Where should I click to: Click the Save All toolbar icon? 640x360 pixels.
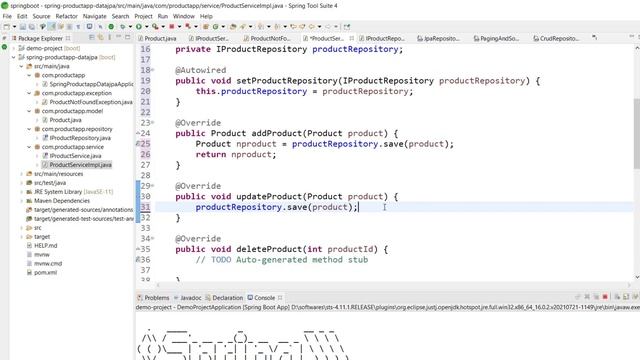point(31,27)
